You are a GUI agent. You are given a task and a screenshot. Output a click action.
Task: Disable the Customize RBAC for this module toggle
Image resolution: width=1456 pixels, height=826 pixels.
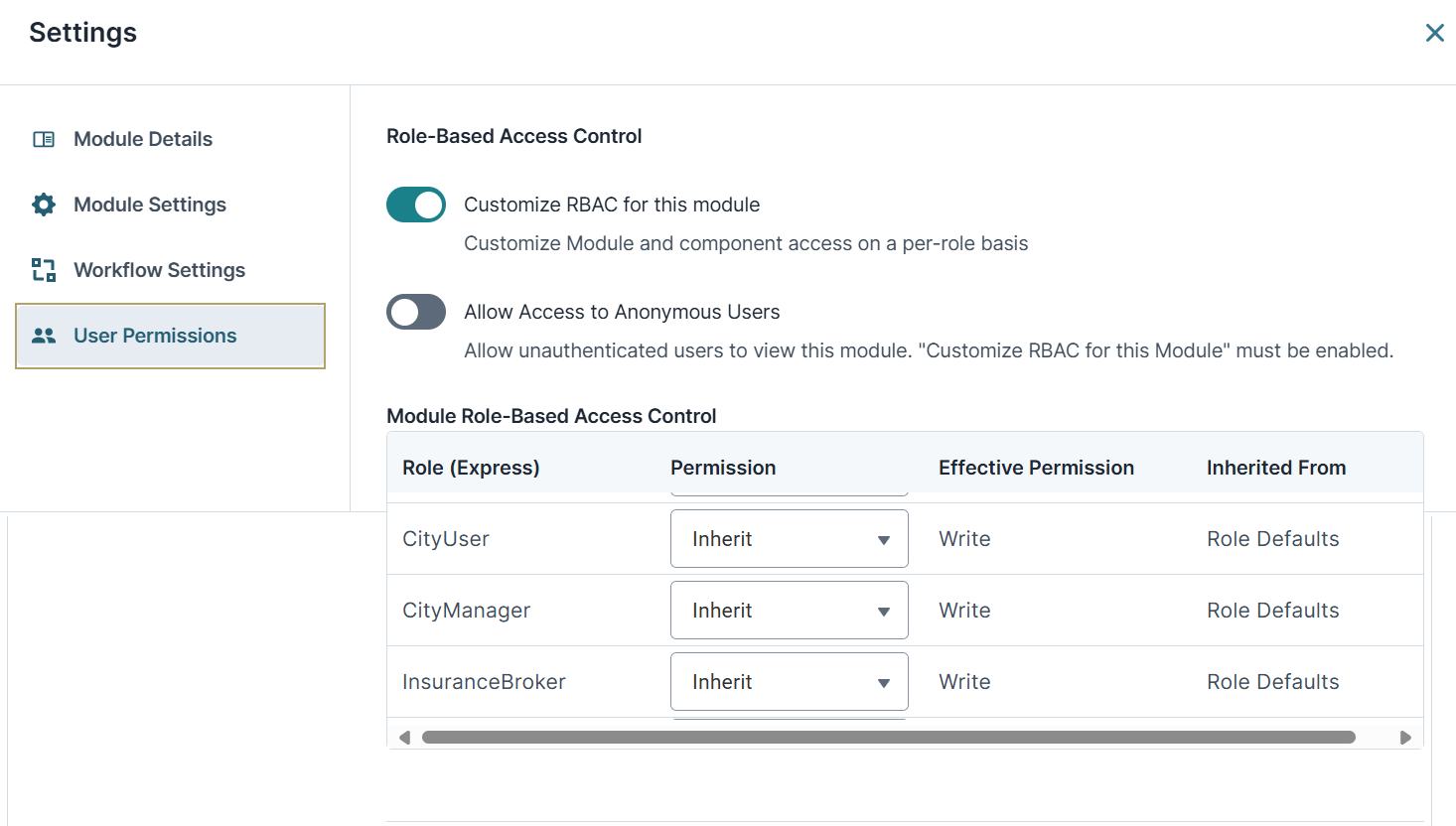click(416, 205)
